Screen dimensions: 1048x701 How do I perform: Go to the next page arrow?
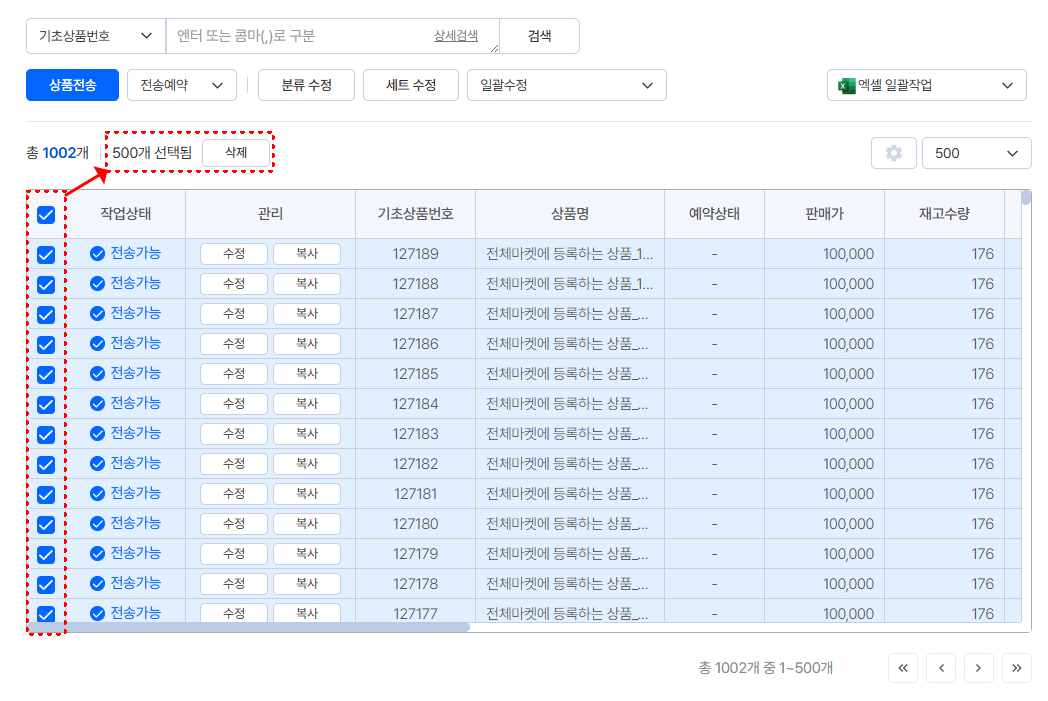tap(978, 668)
